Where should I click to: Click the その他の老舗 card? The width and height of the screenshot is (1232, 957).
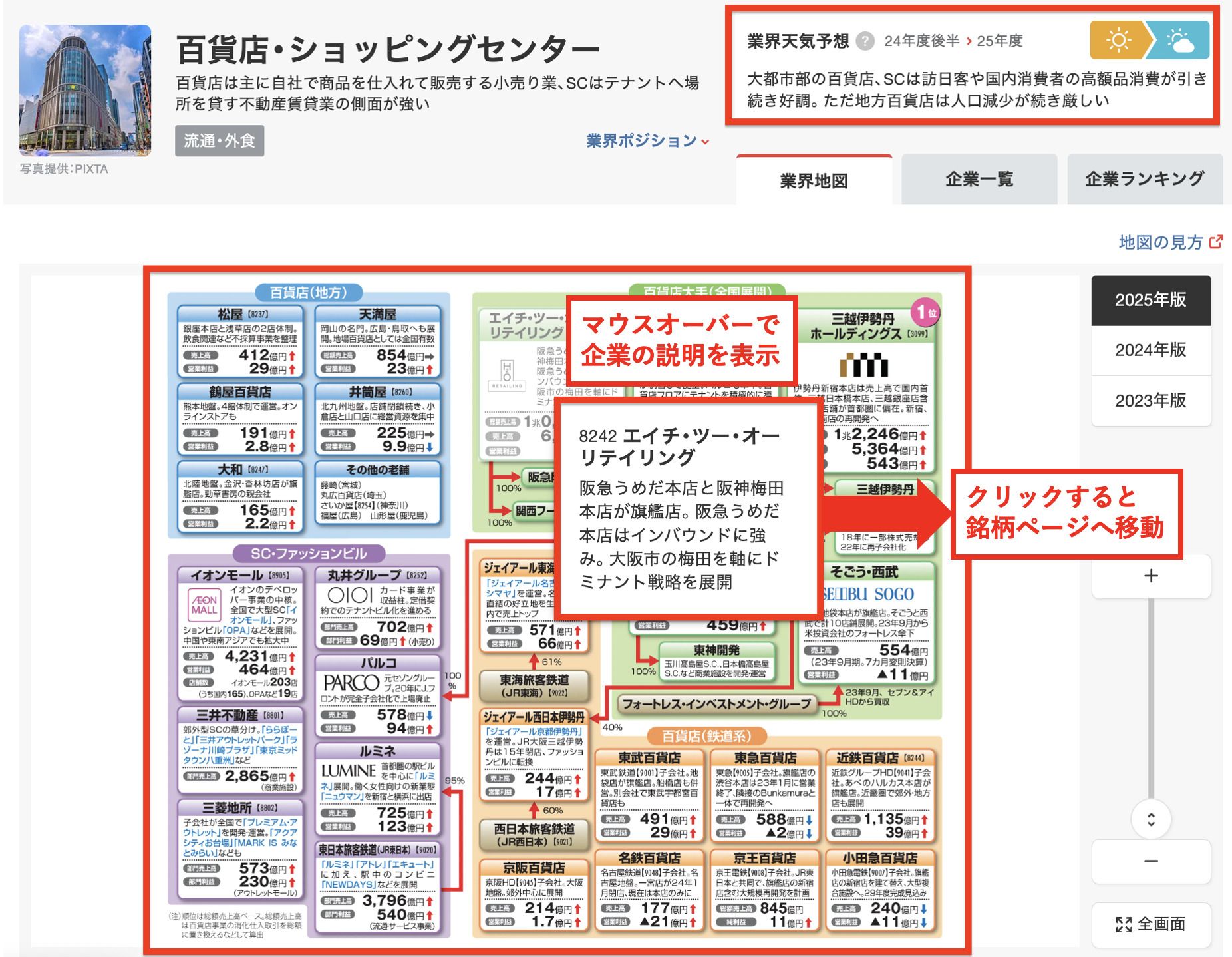(x=377, y=493)
